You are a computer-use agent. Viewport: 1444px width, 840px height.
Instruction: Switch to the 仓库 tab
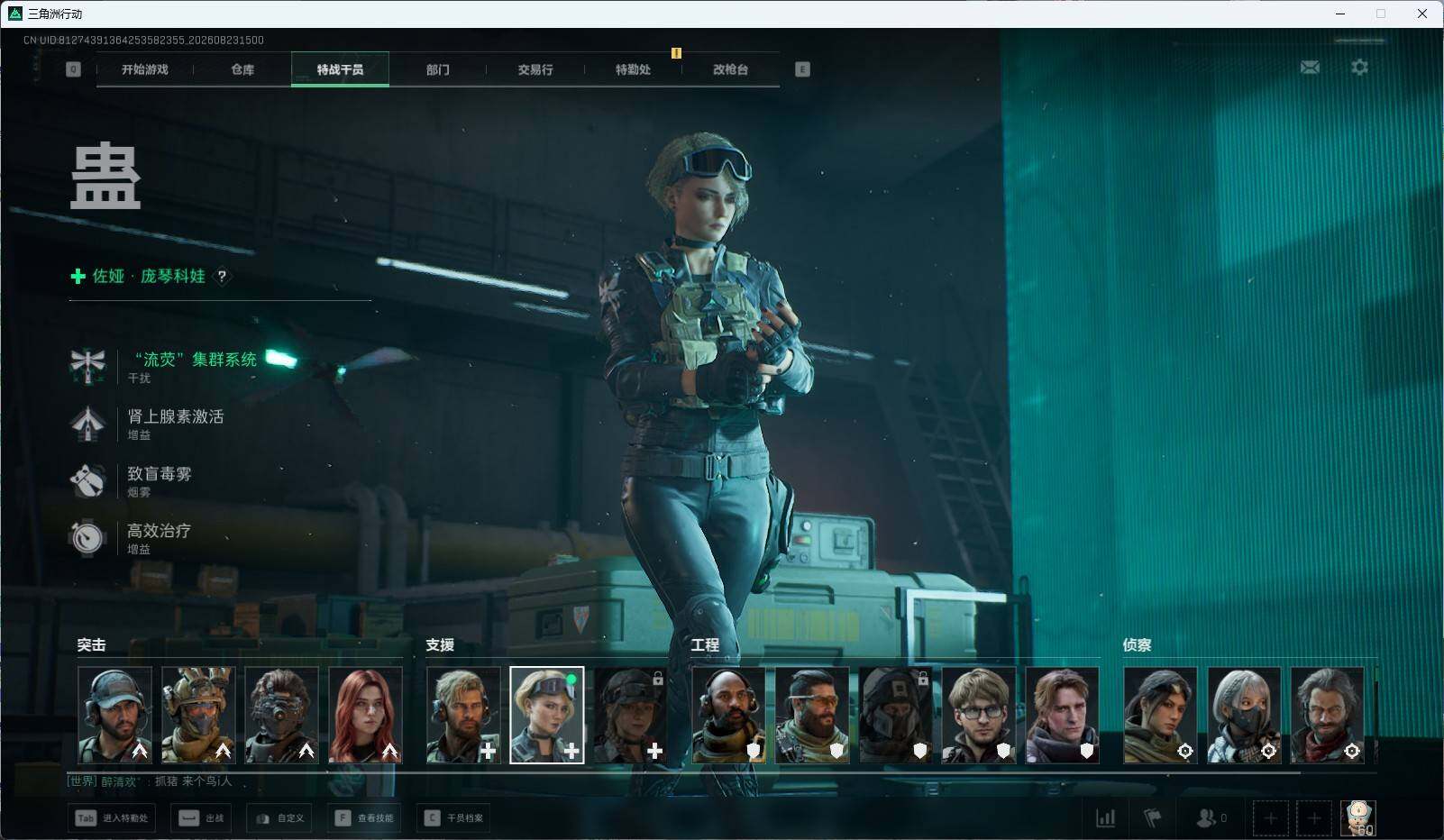[242, 69]
